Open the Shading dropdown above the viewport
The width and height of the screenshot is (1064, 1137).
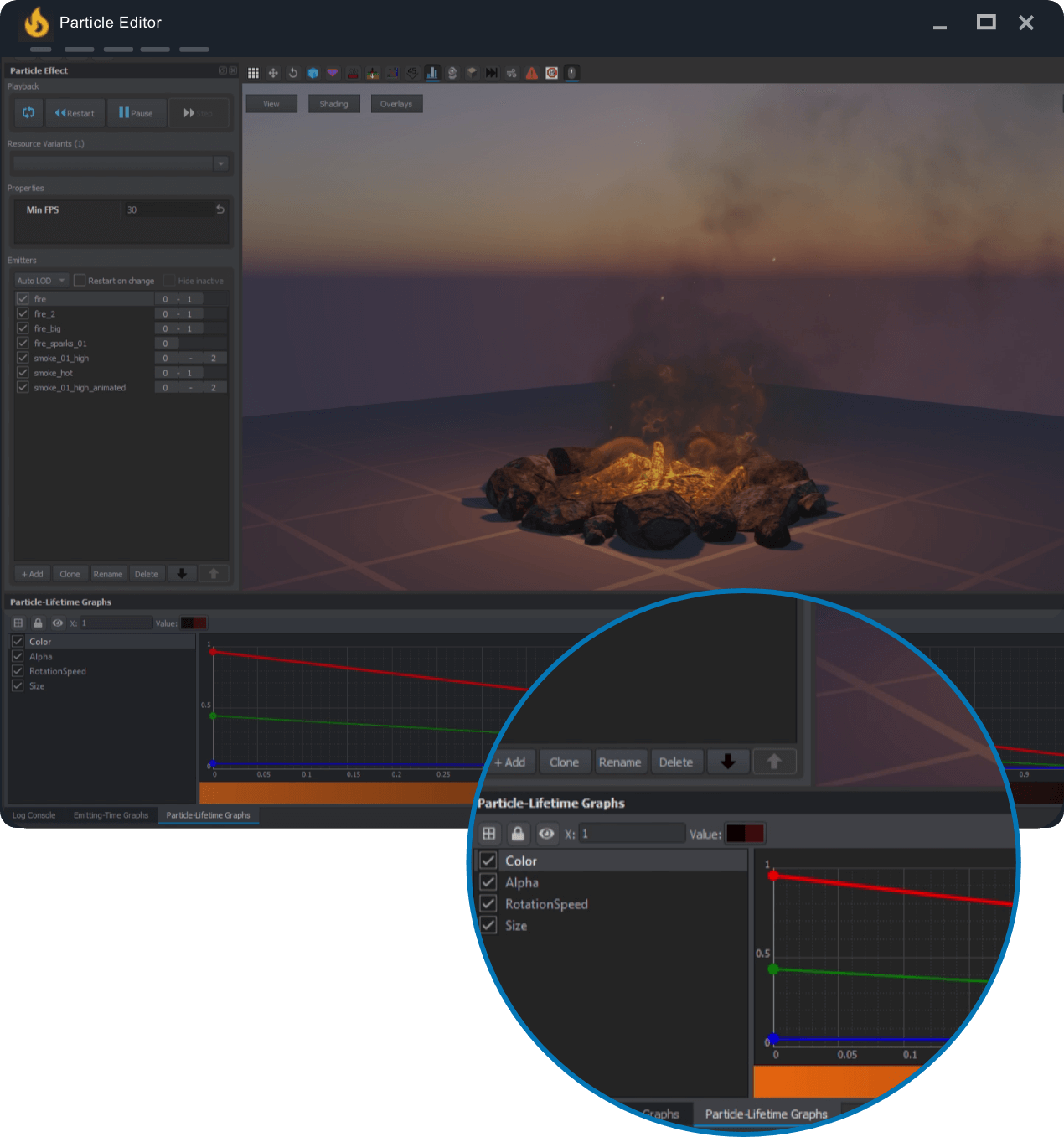coord(333,103)
